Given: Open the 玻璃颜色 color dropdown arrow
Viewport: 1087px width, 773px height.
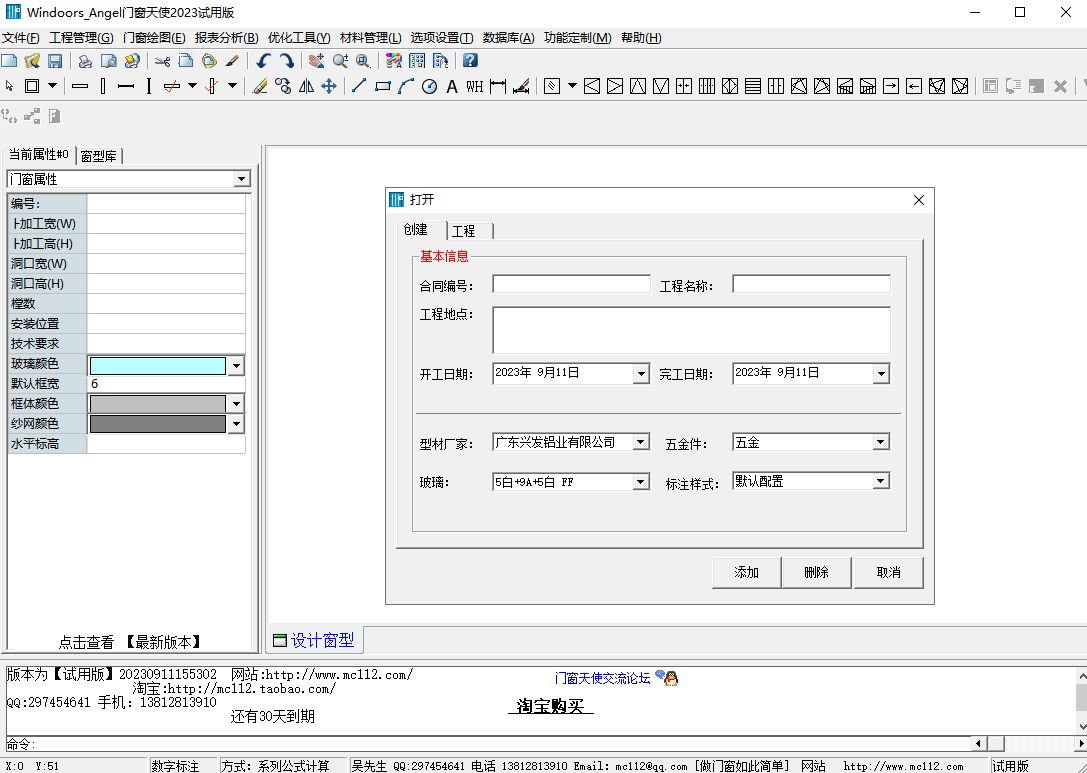Looking at the screenshot, I should 236,366.
